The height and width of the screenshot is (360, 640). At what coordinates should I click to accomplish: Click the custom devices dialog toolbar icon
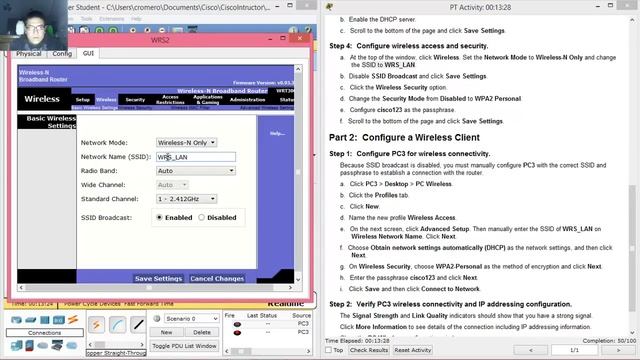192,30
